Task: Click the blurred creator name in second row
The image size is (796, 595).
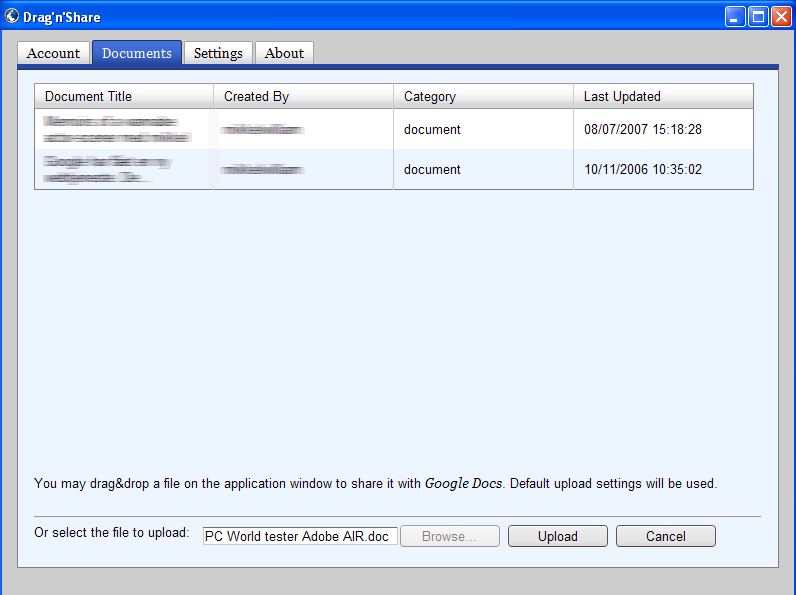Action: tap(263, 170)
